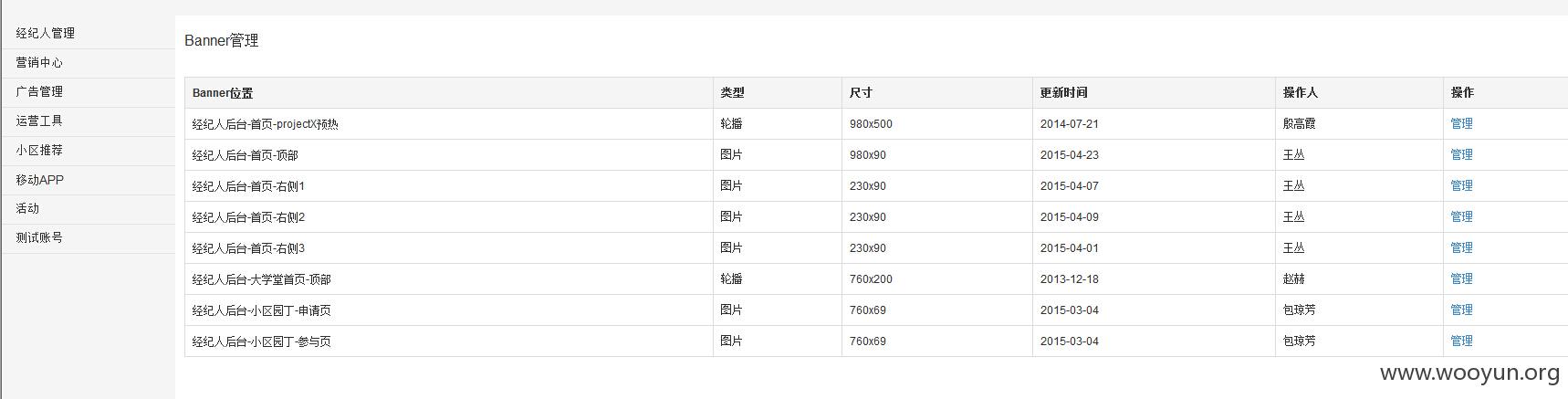Select 广告管理 in the sidebar
The width and height of the screenshot is (1568, 399).
pos(39,91)
